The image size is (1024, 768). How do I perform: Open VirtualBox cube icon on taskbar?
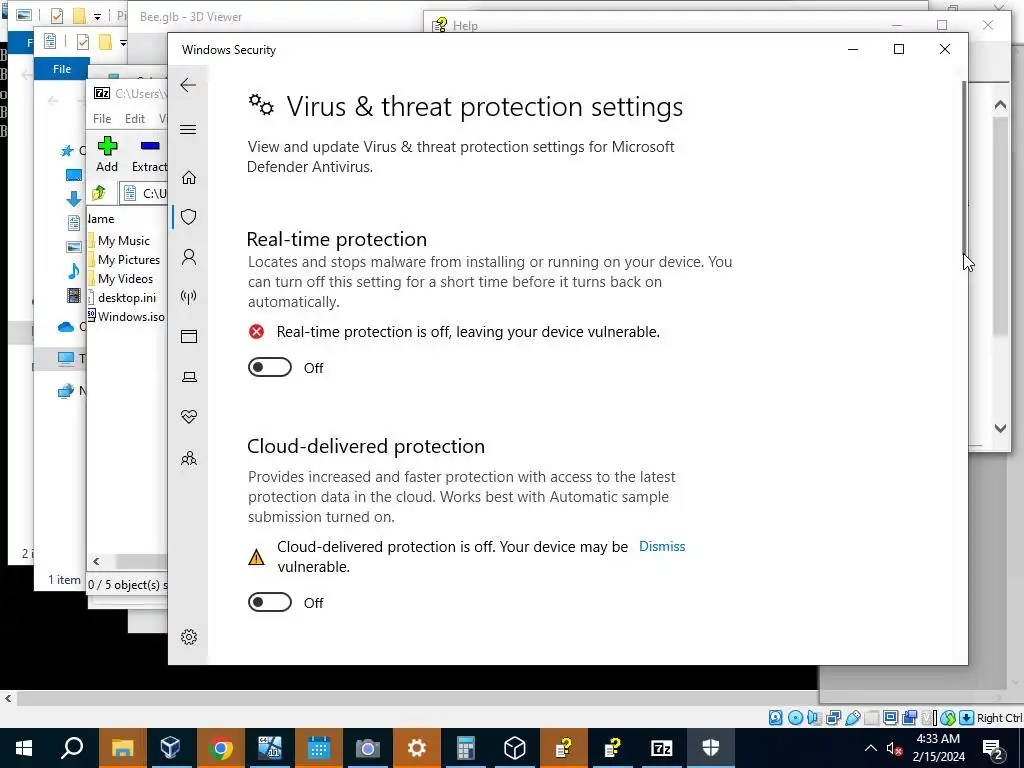(170, 748)
